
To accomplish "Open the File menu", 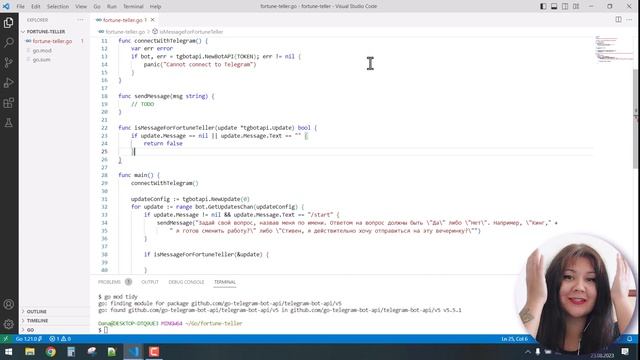I will (x=20, y=7).
